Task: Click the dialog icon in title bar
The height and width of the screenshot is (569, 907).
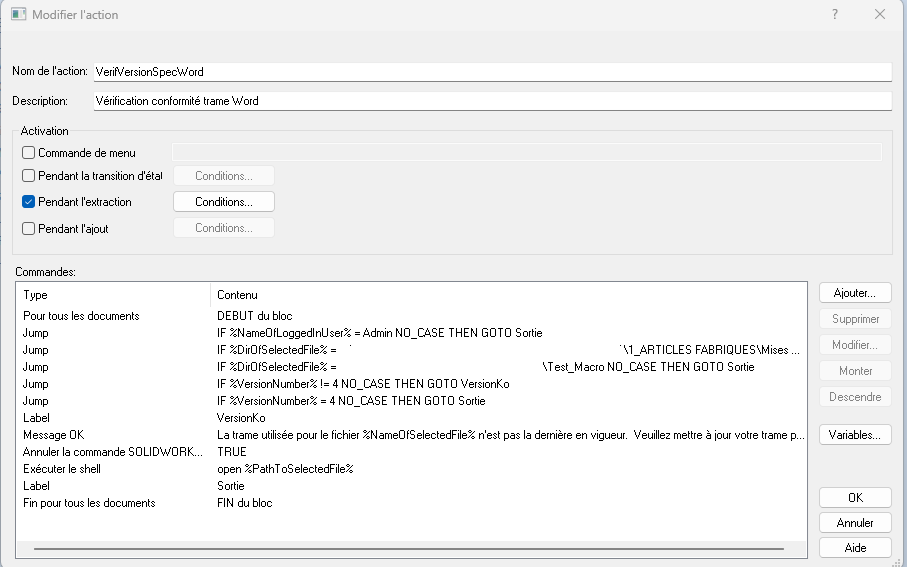Action: point(18,15)
